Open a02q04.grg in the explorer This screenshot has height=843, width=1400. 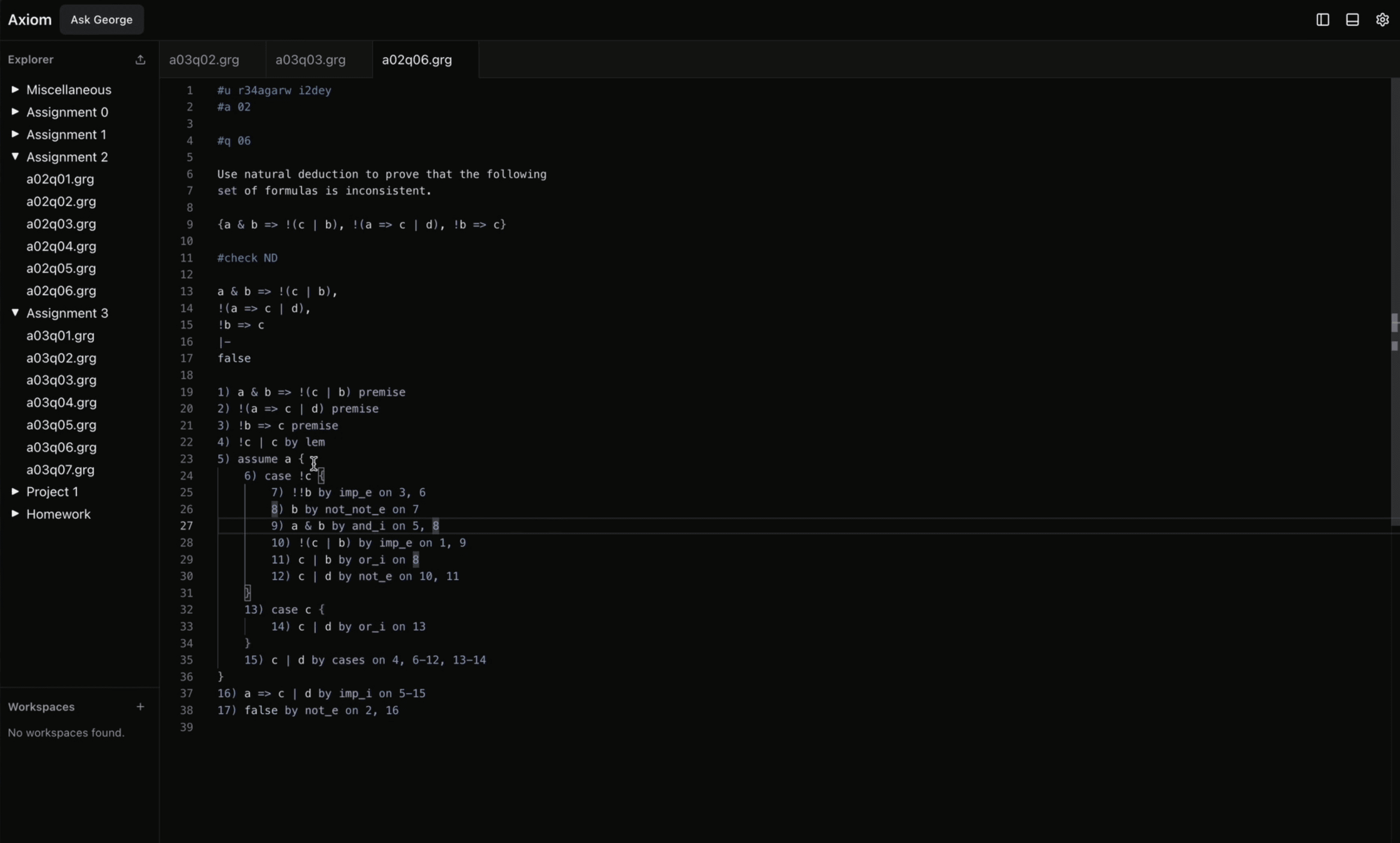[x=61, y=247]
